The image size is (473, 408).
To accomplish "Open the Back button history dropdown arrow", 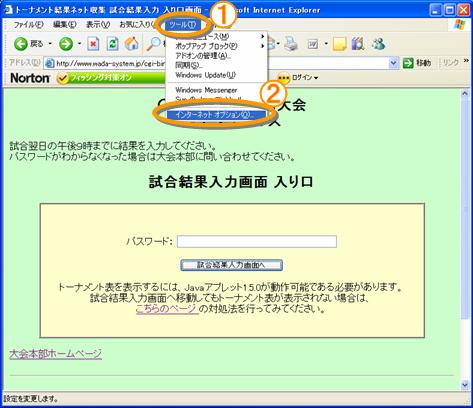I will tap(50, 44).
